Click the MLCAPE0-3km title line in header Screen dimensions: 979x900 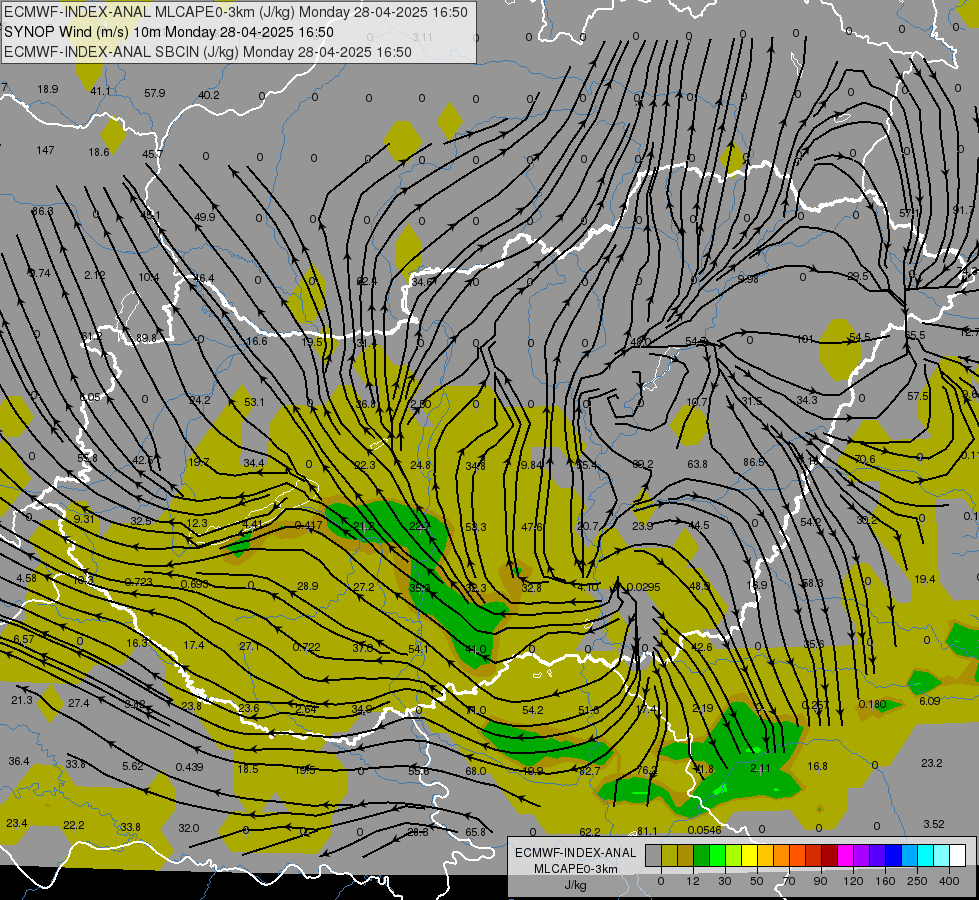[236, 12]
